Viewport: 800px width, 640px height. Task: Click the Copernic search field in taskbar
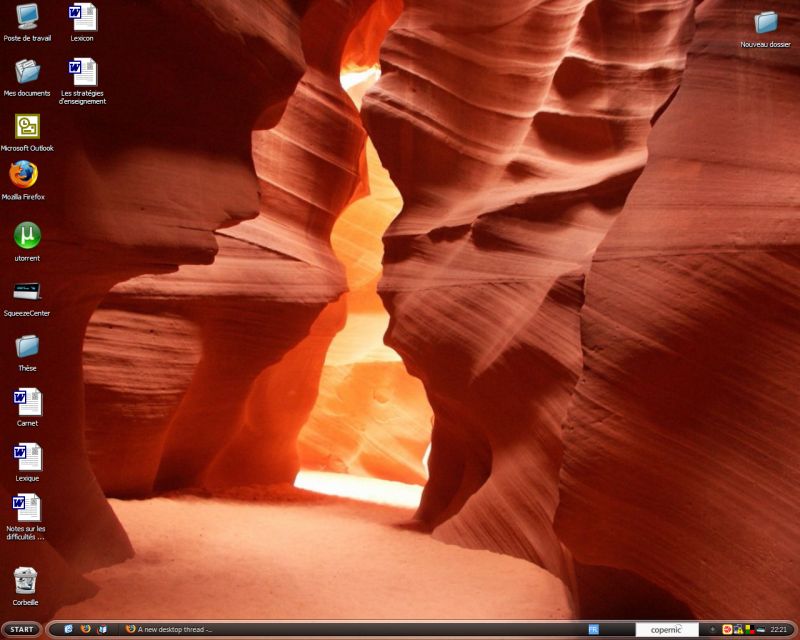[x=666, y=630]
